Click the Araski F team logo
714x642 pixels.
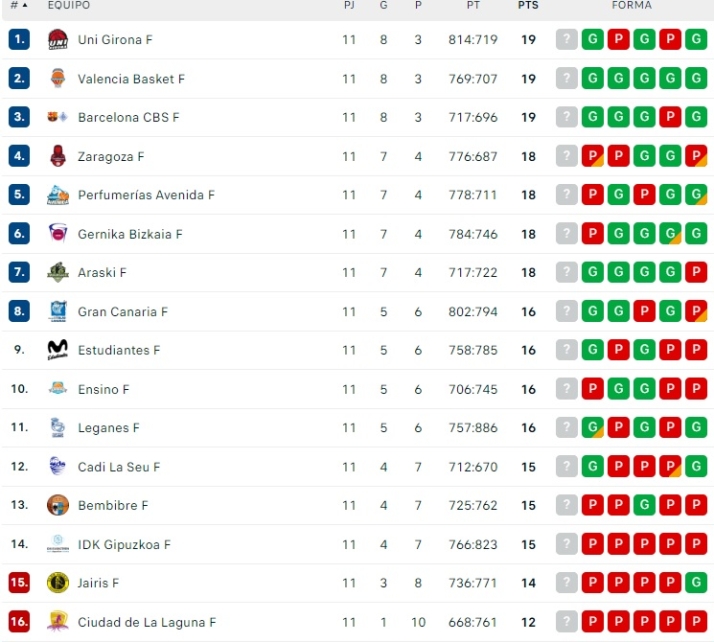[58, 273]
